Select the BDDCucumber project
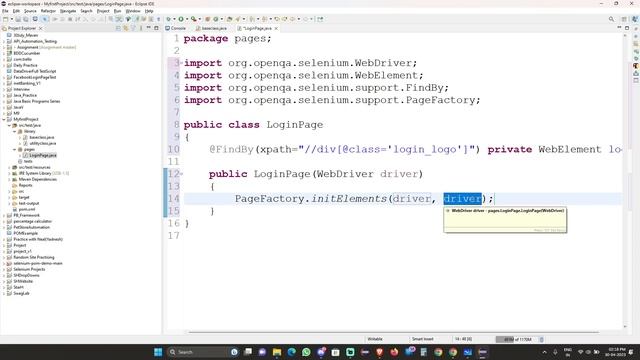The image size is (640, 360). (27, 53)
